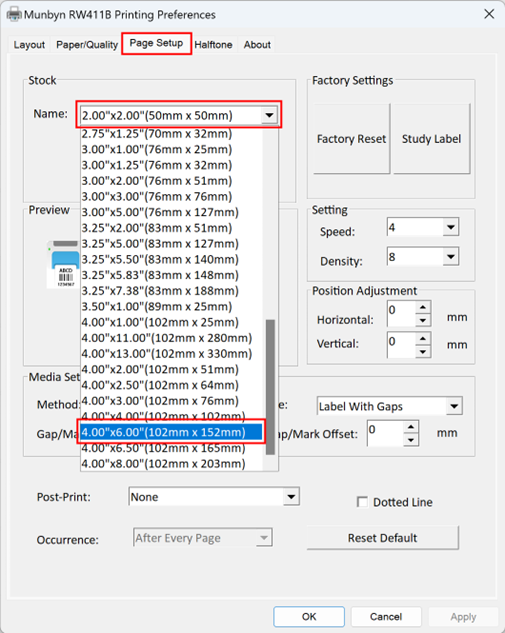Select 4.00"x2.50" (102mm x 64mm) label

point(172,386)
